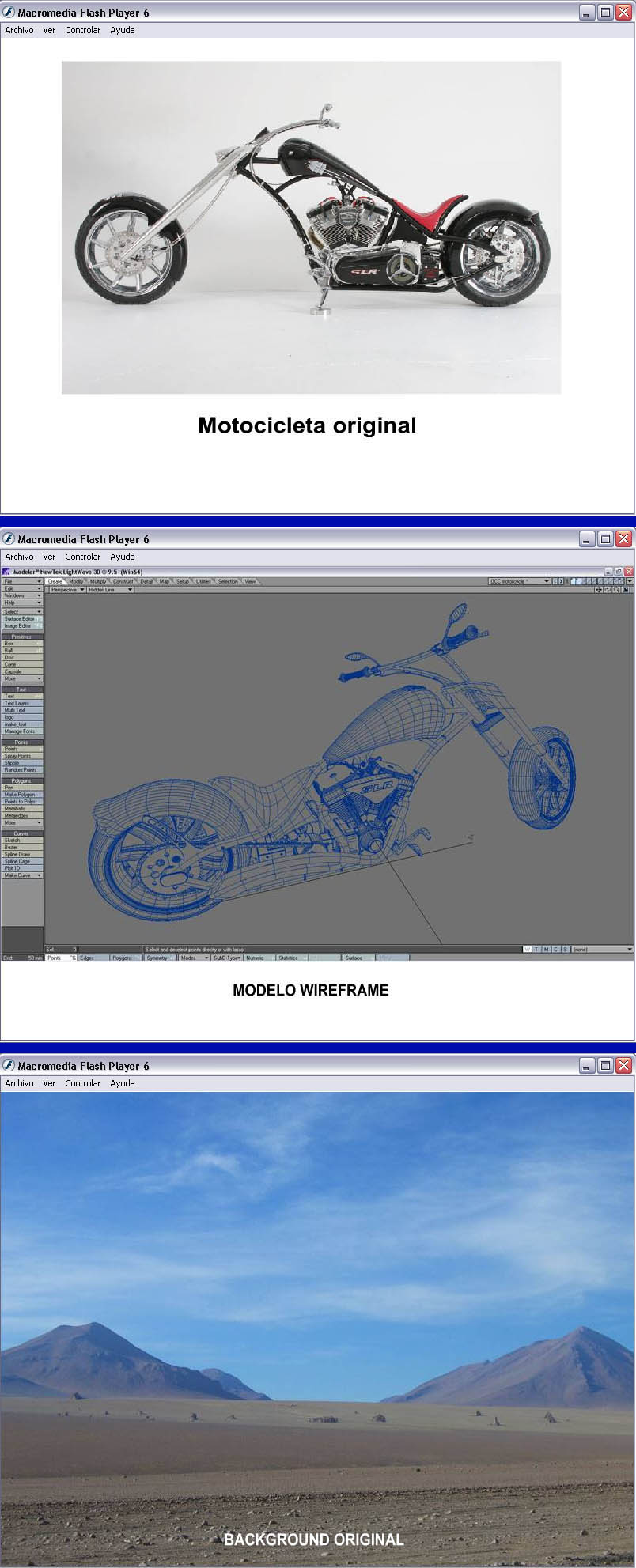Click viewport zoom magnifier icon in LightWave

(617, 589)
